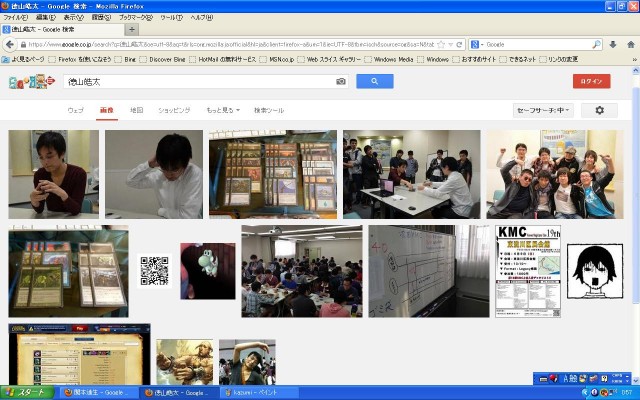Click the page scrollbar up arrow
This screenshot has width=640, height=400.
pos(636,71)
